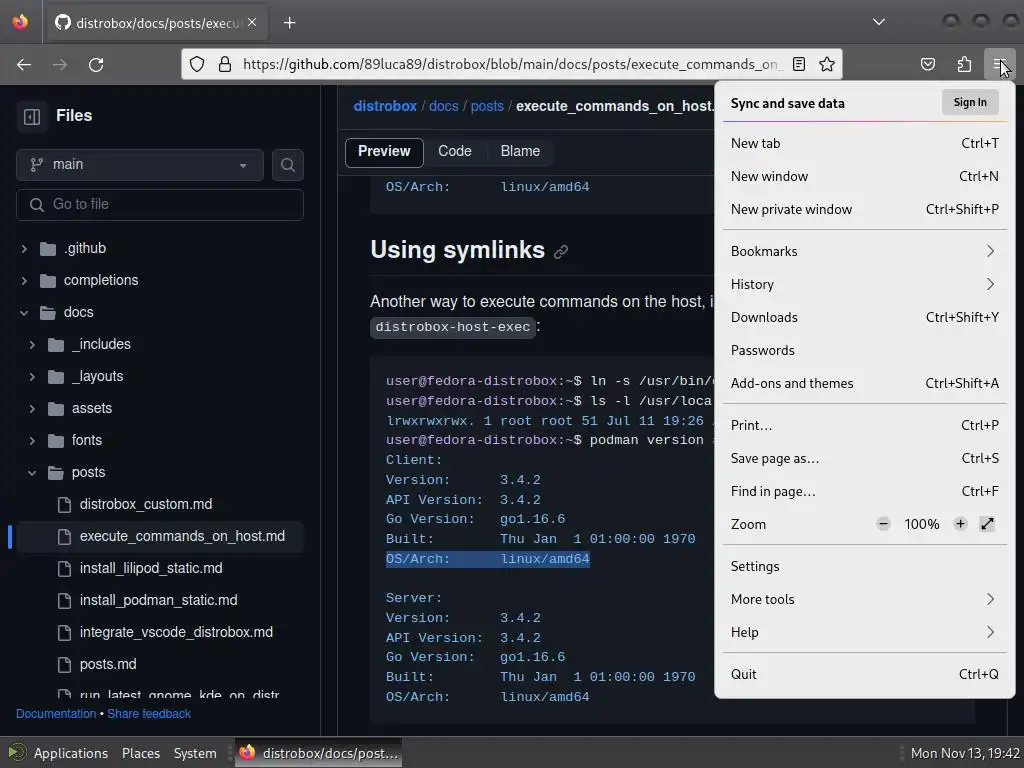Choose Save page as menu item

pyautogui.click(x=865, y=458)
